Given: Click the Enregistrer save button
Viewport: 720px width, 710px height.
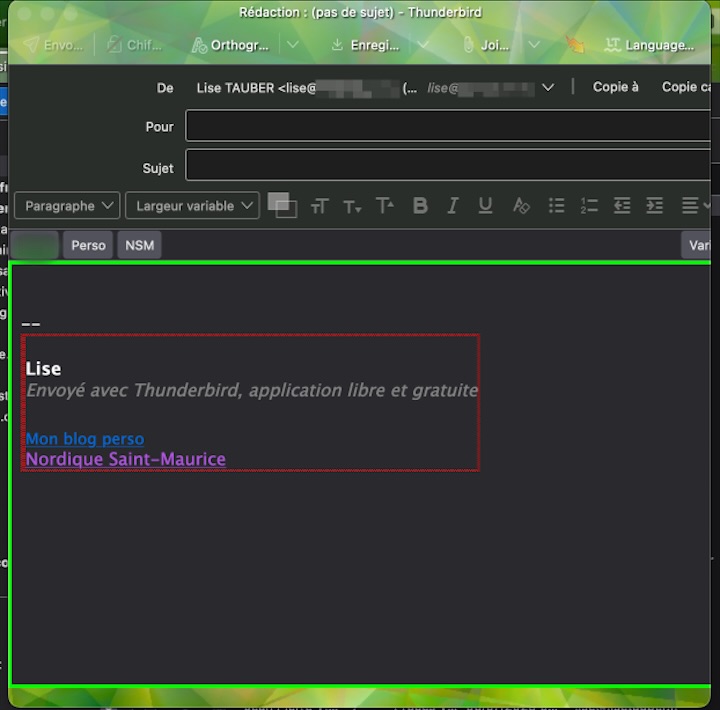Looking at the screenshot, I should pos(365,45).
